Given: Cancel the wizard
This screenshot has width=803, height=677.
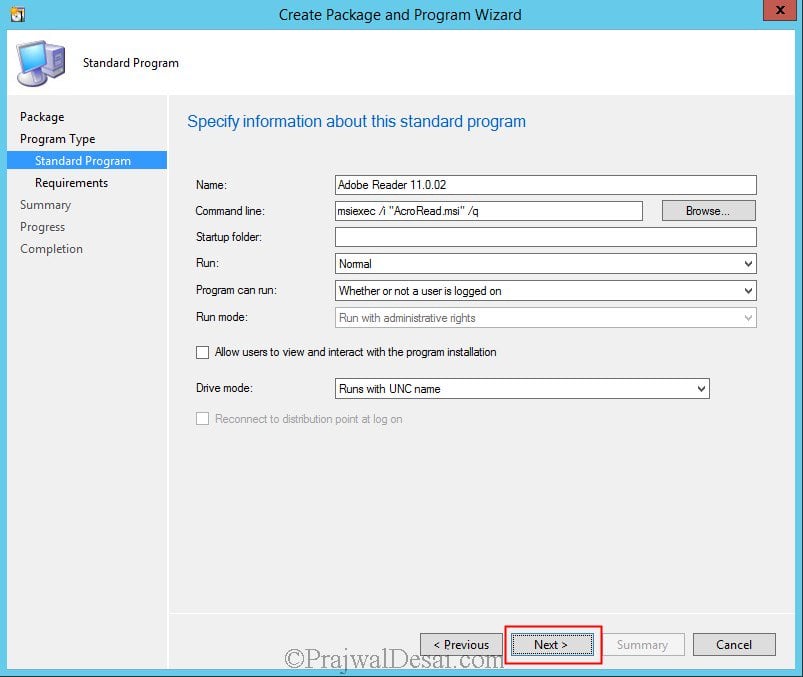Looking at the screenshot, I should (734, 644).
